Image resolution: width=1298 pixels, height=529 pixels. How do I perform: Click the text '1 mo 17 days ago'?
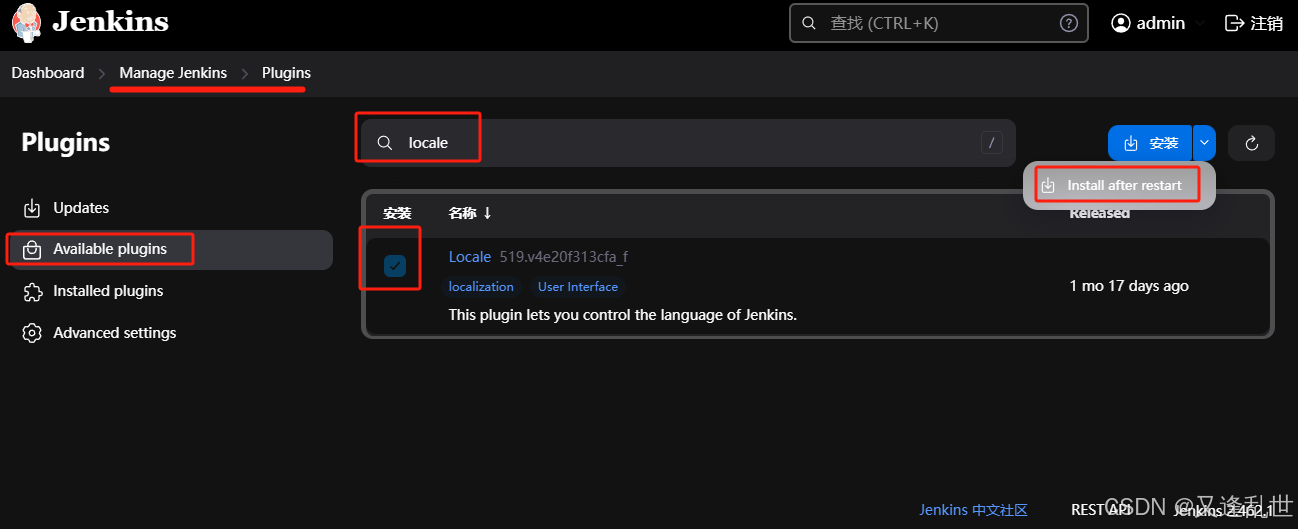[x=1129, y=286]
